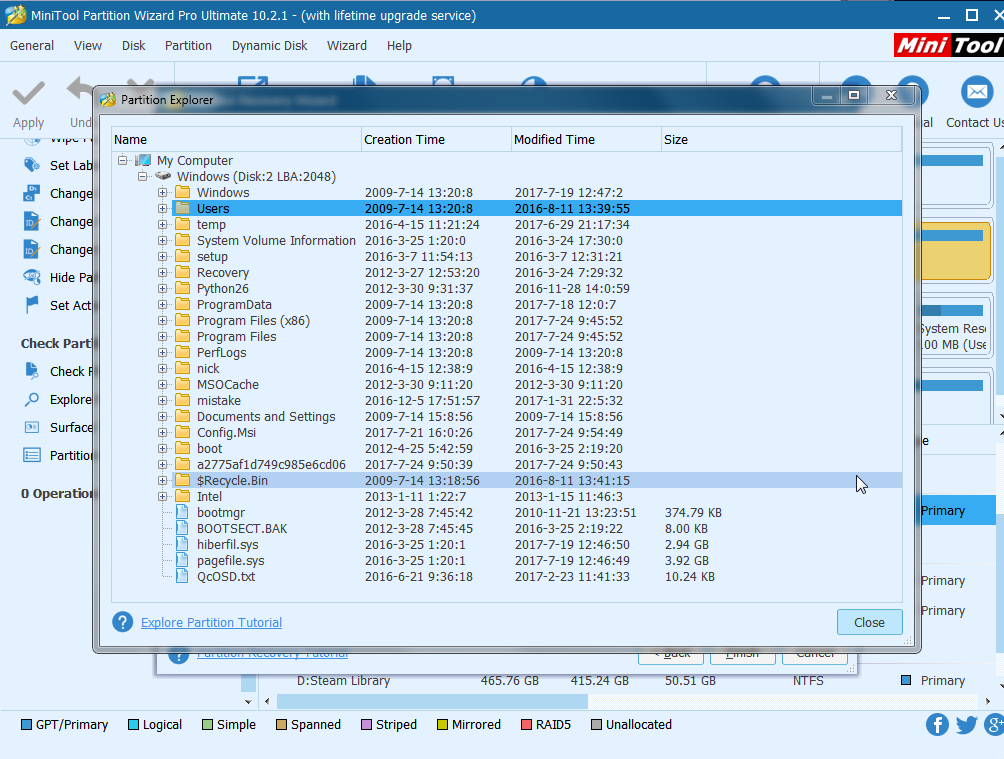Collapse the My Computer tree node
Image resolution: width=1004 pixels, height=759 pixels.
pyautogui.click(x=122, y=160)
